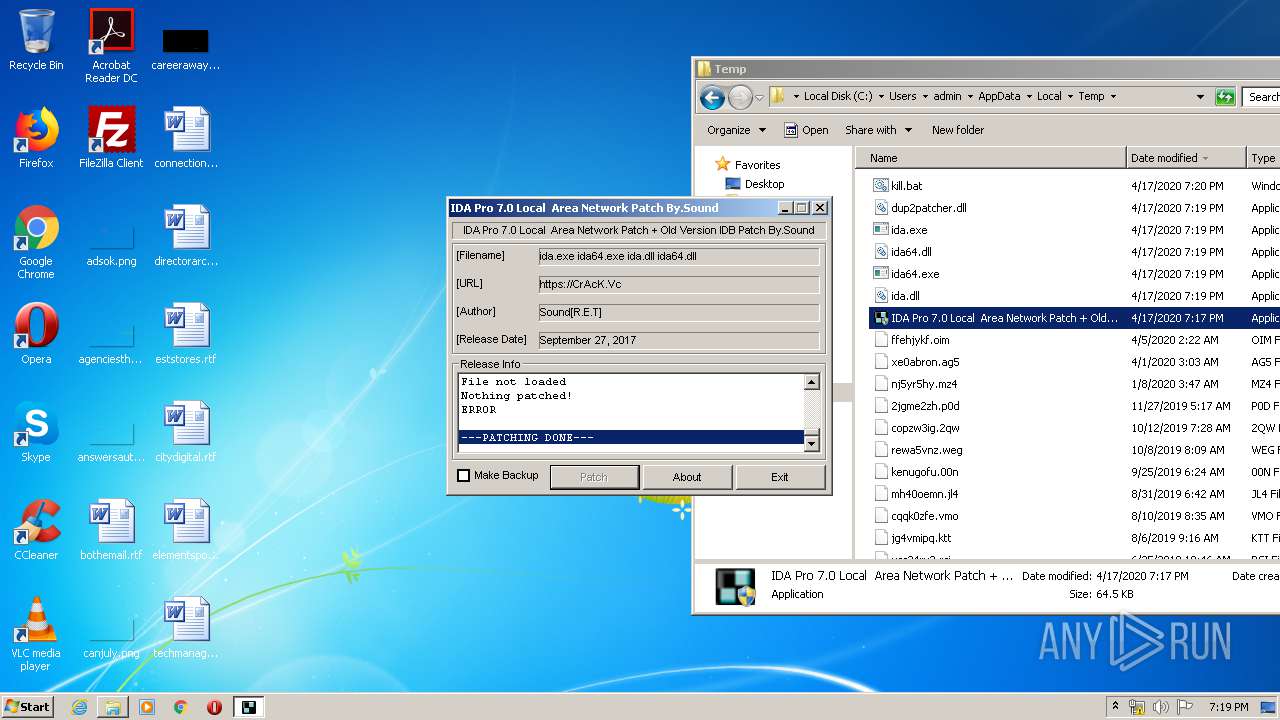Click the Users breadcrumb in address bar
The height and width of the screenshot is (720, 1280).
[x=902, y=97]
